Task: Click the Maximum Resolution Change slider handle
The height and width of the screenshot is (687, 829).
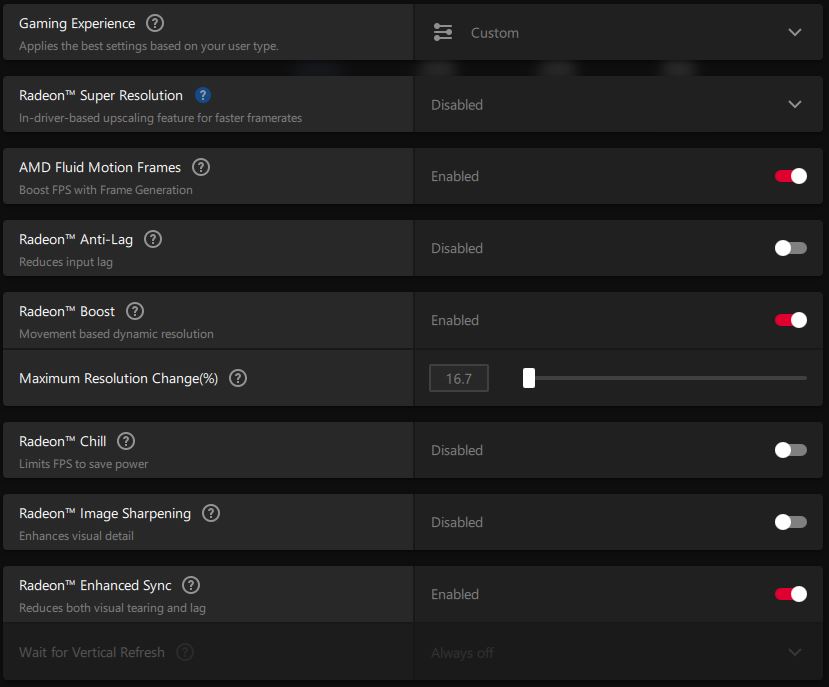Action: pos(529,378)
